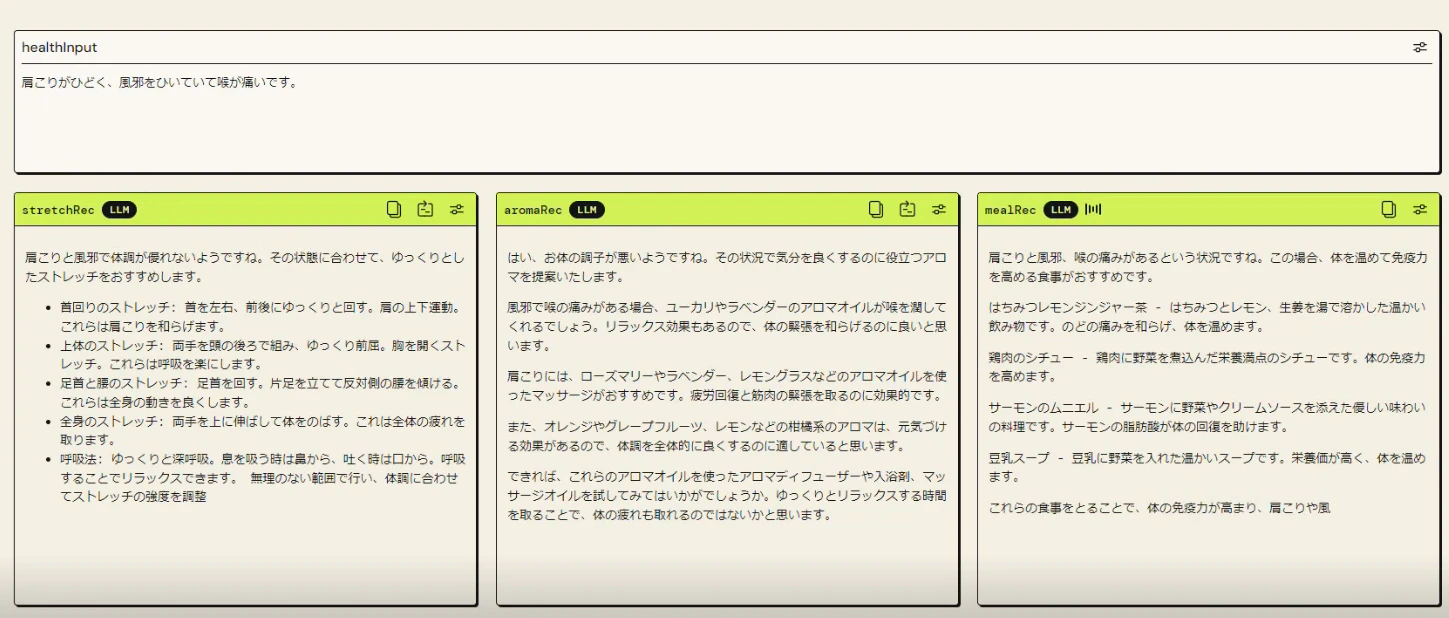Click aromaRec paragraph starting with 風邪で喉の痛みがある場合
Image resolution: width=1449 pixels, height=618 pixels.
point(727,326)
